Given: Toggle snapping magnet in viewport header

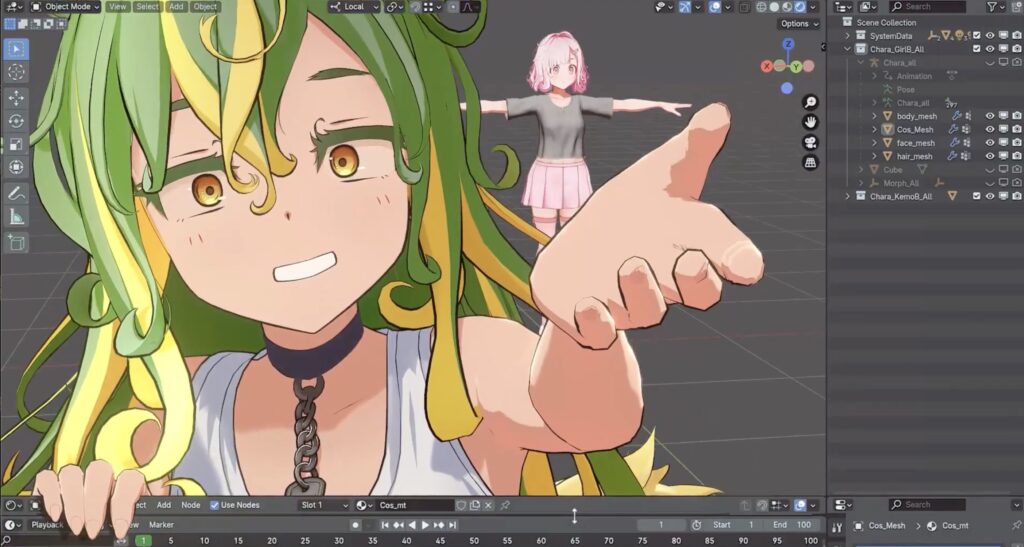Looking at the screenshot, I should coord(415,7).
